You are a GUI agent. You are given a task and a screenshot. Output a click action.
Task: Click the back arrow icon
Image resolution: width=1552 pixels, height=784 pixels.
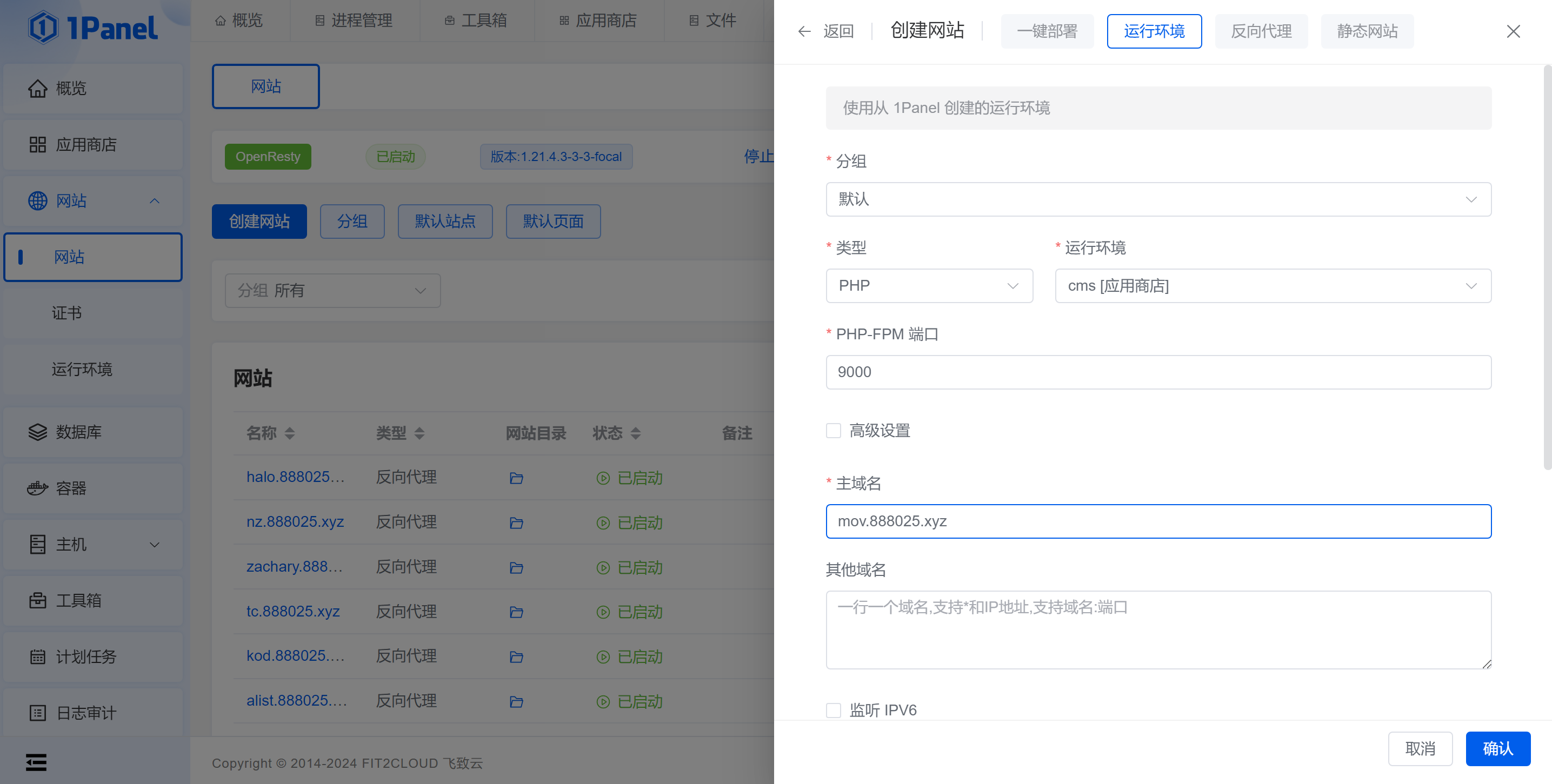(x=804, y=31)
